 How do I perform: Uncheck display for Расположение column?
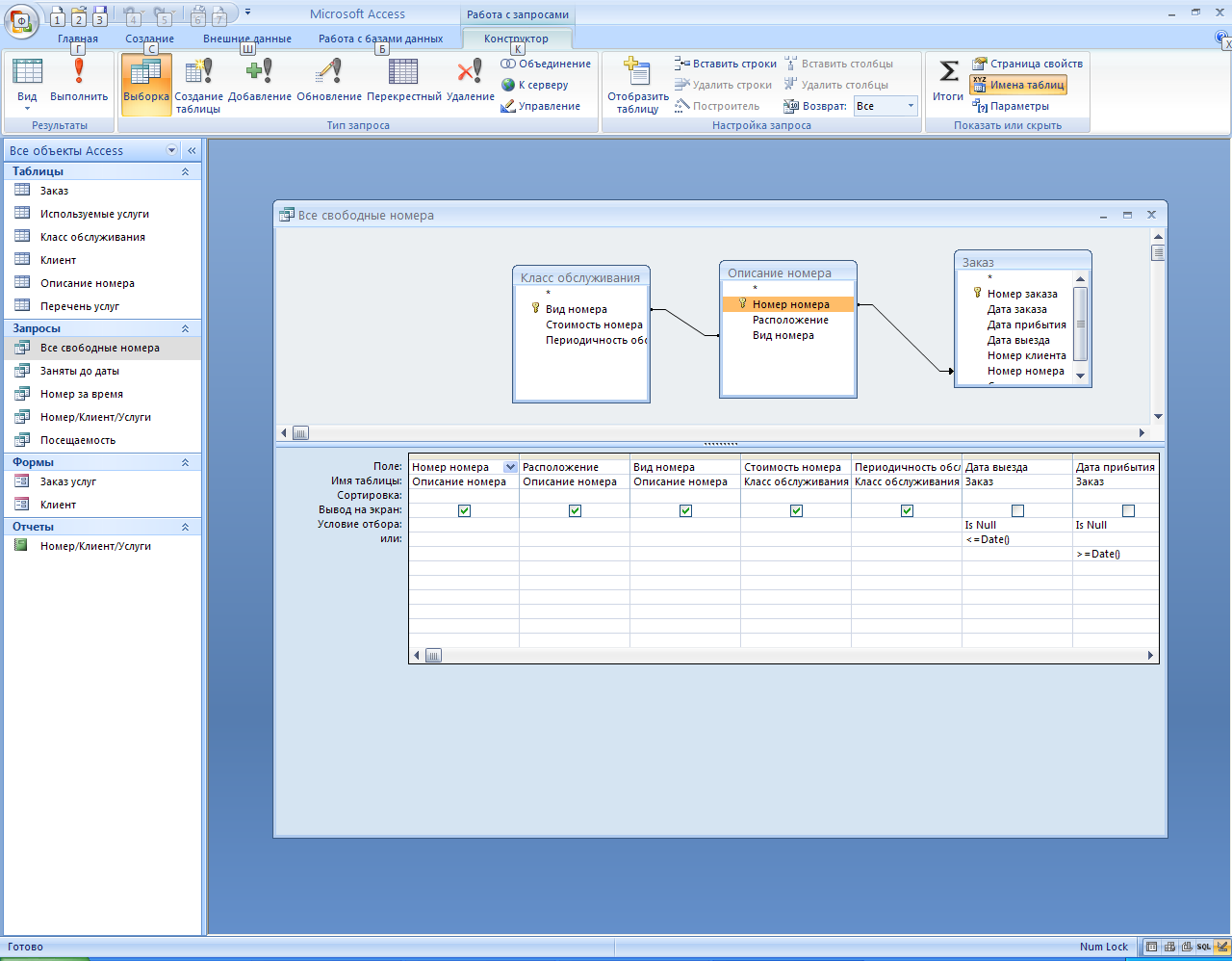(575, 510)
